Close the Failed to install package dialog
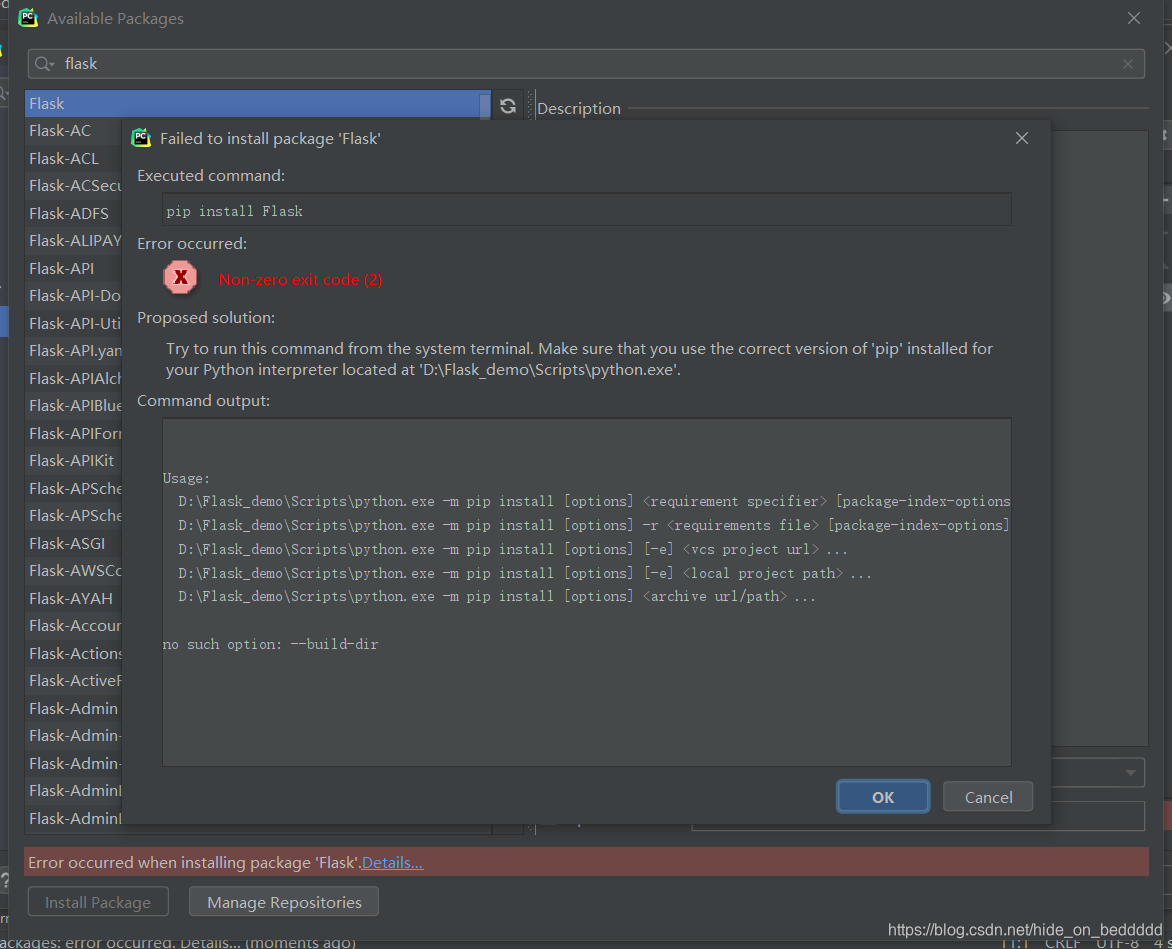The height and width of the screenshot is (949, 1172). 1022,138
